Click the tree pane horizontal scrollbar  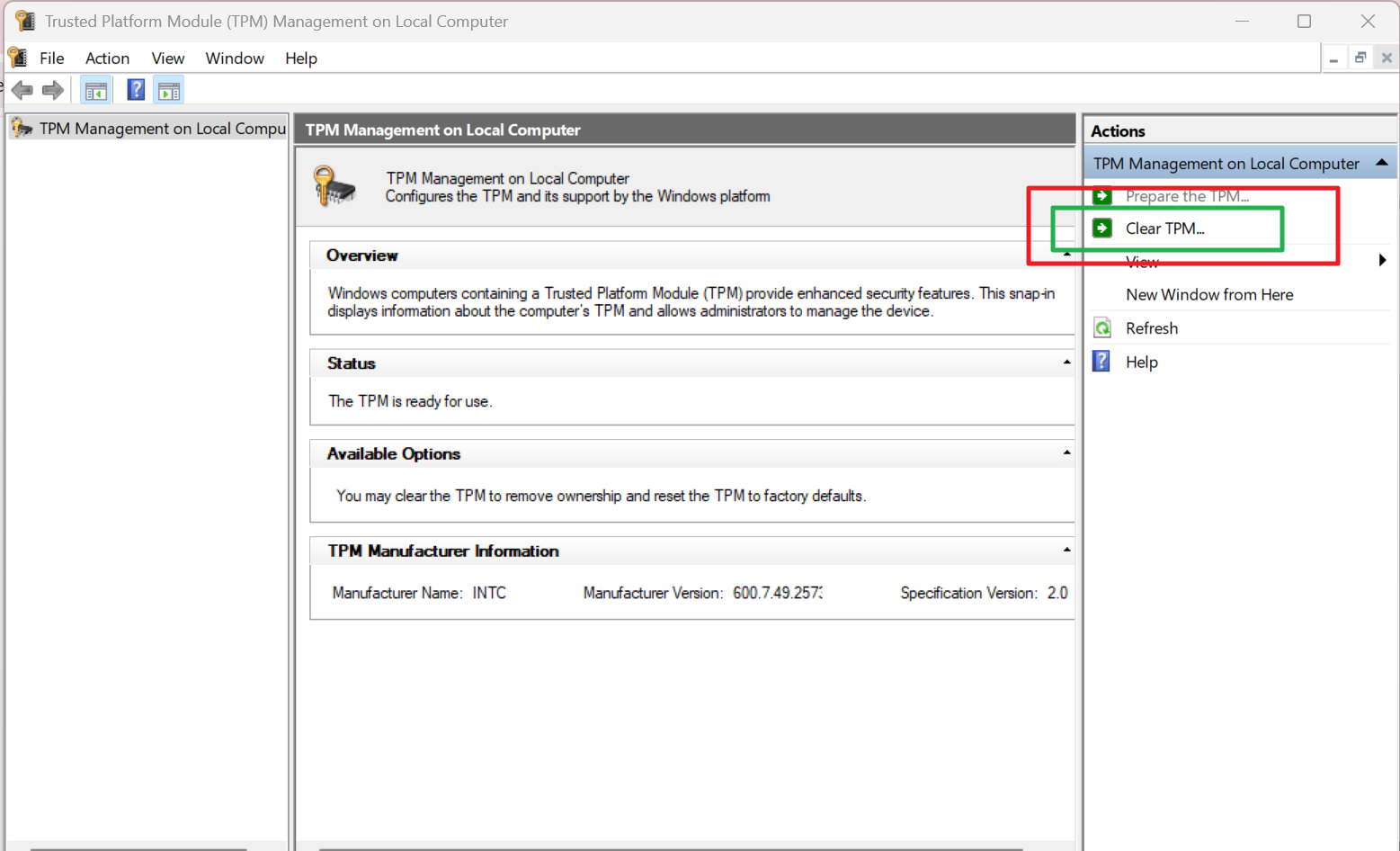click(x=139, y=848)
